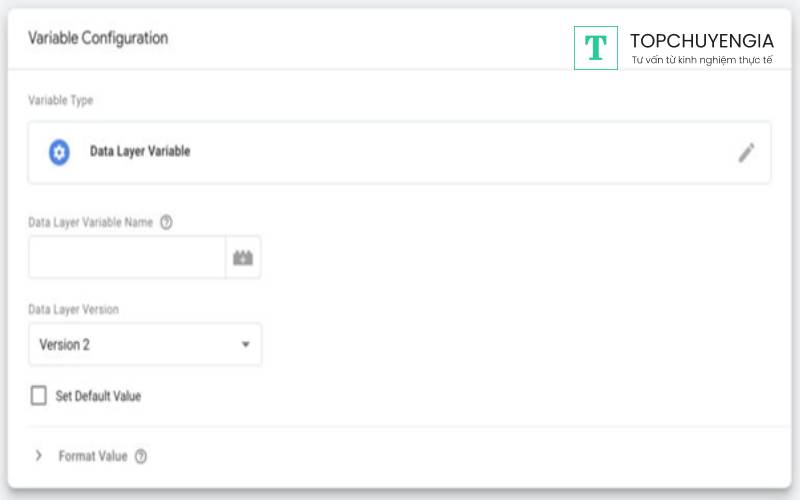Click the Data Layer Variable Name label
The height and width of the screenshot is (500, 800).
(91, 223)
